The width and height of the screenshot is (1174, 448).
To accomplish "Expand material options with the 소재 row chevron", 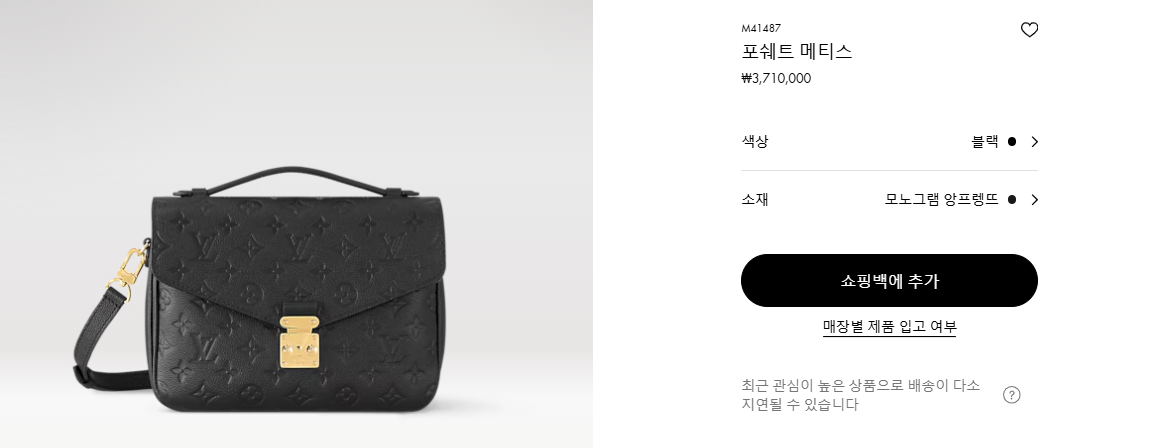I will coord(1035,199).
